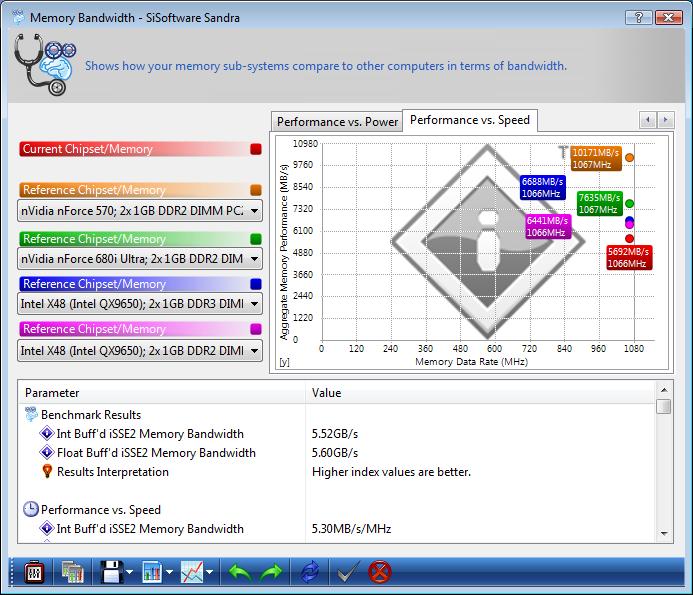Click the results list scroll down arrow
The height and width of the screenshot is (595, 693).
click(x=664, y=534)
